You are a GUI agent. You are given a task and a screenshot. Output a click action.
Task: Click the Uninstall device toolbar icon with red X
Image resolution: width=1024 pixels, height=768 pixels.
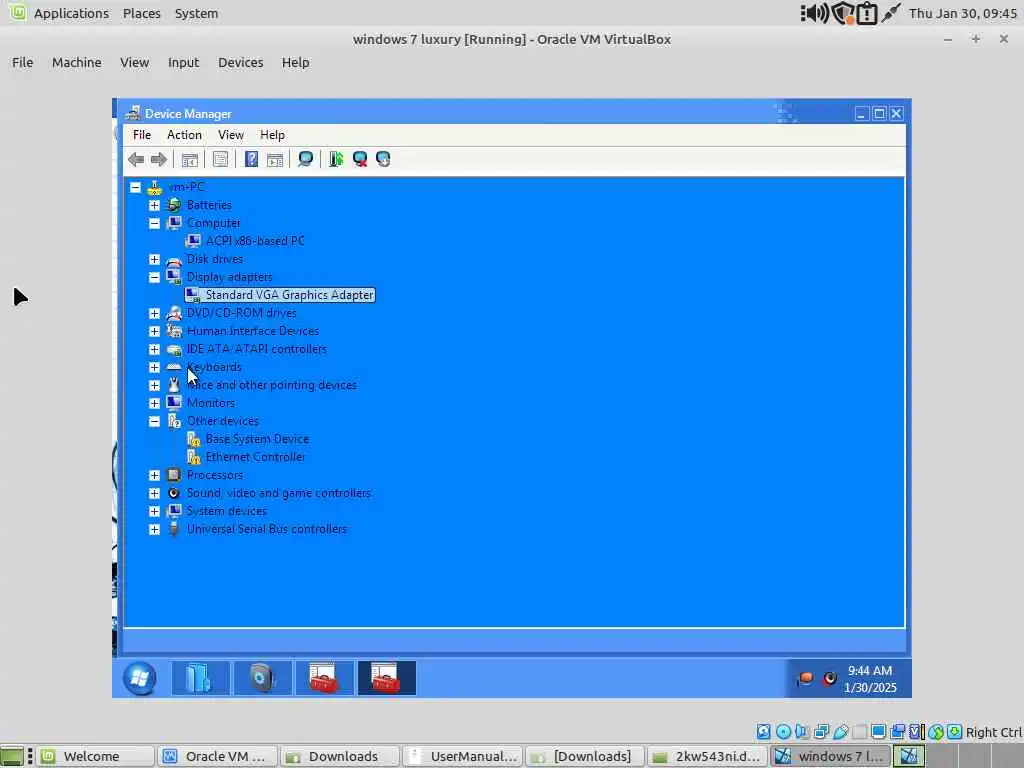click(x=359, y=159)
